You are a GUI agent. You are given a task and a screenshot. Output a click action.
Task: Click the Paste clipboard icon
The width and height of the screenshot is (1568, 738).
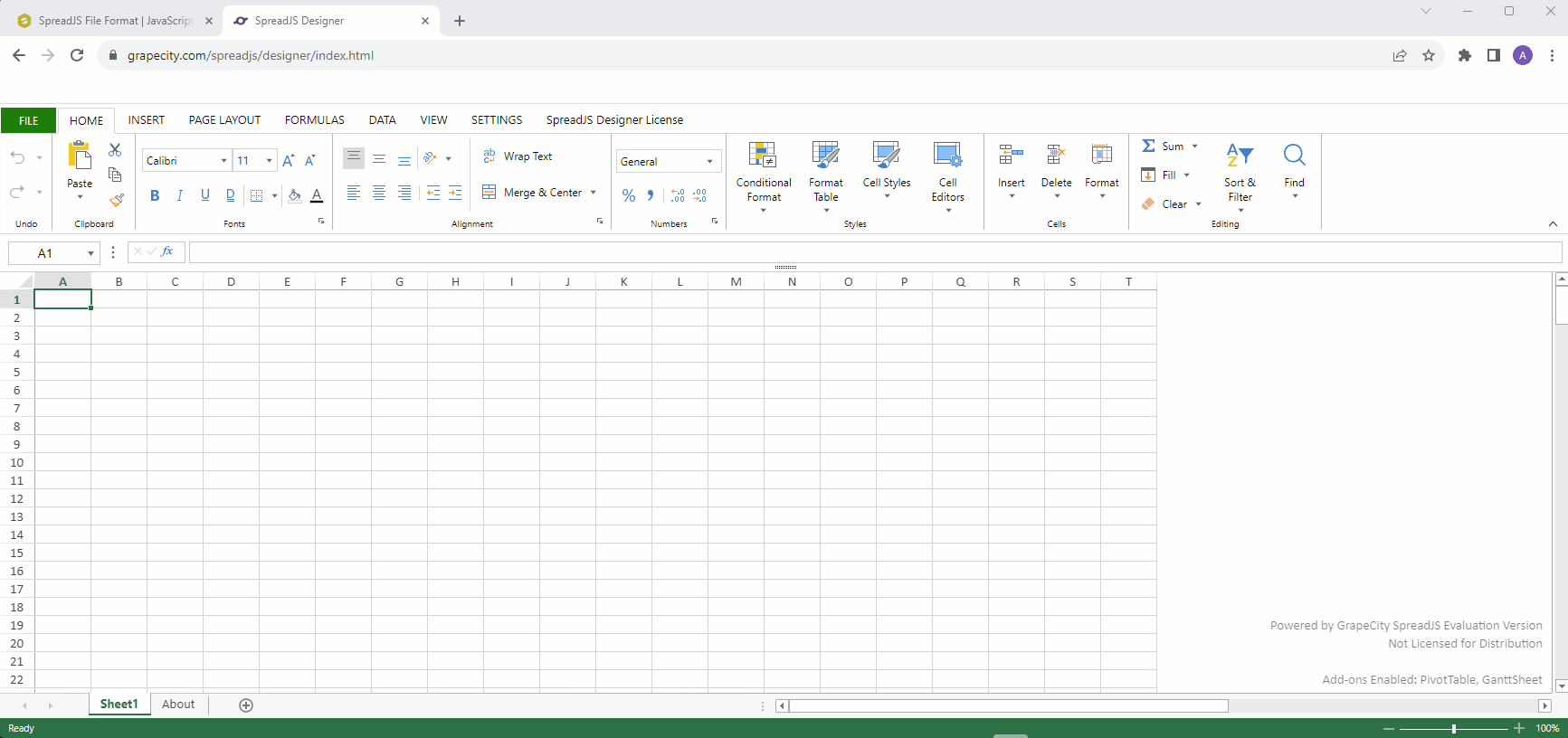click(80, 156)
